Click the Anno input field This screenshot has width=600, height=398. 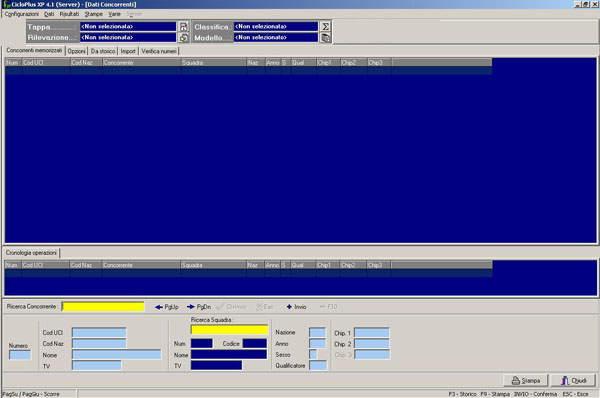318,344
